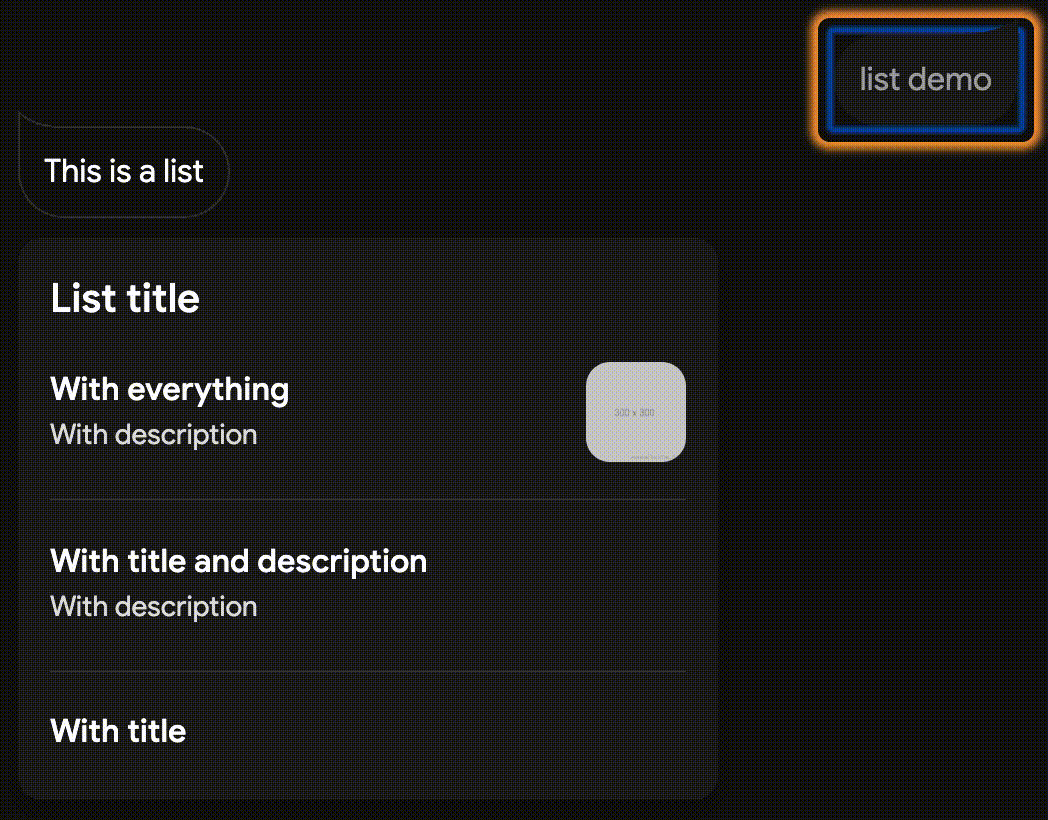Screen dimensions: 1048x820
Task: Click the tiny watermark text at thumbnail bottom
Action: click(652, 457)
